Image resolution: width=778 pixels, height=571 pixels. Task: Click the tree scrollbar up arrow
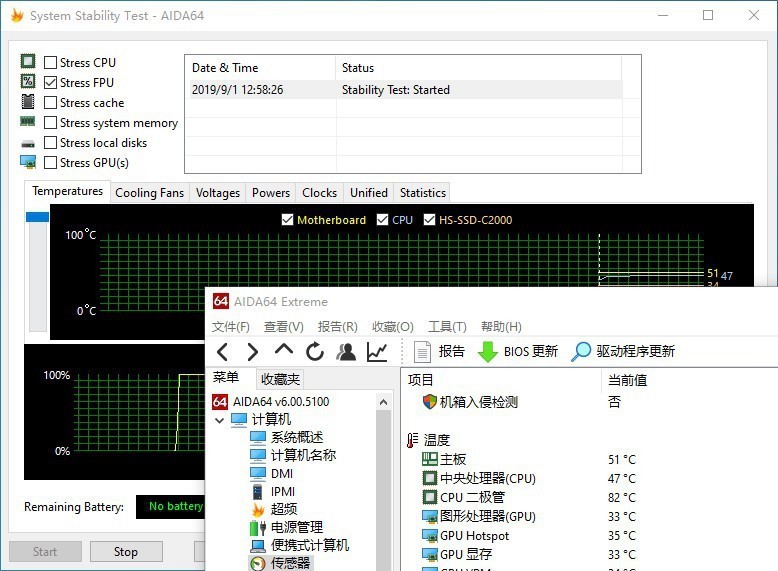pos(383,402)
